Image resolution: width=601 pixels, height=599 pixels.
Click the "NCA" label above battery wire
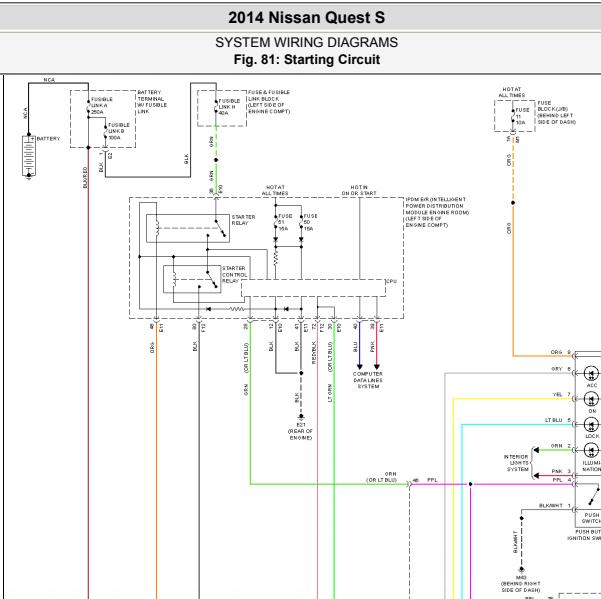click(49, 80)
